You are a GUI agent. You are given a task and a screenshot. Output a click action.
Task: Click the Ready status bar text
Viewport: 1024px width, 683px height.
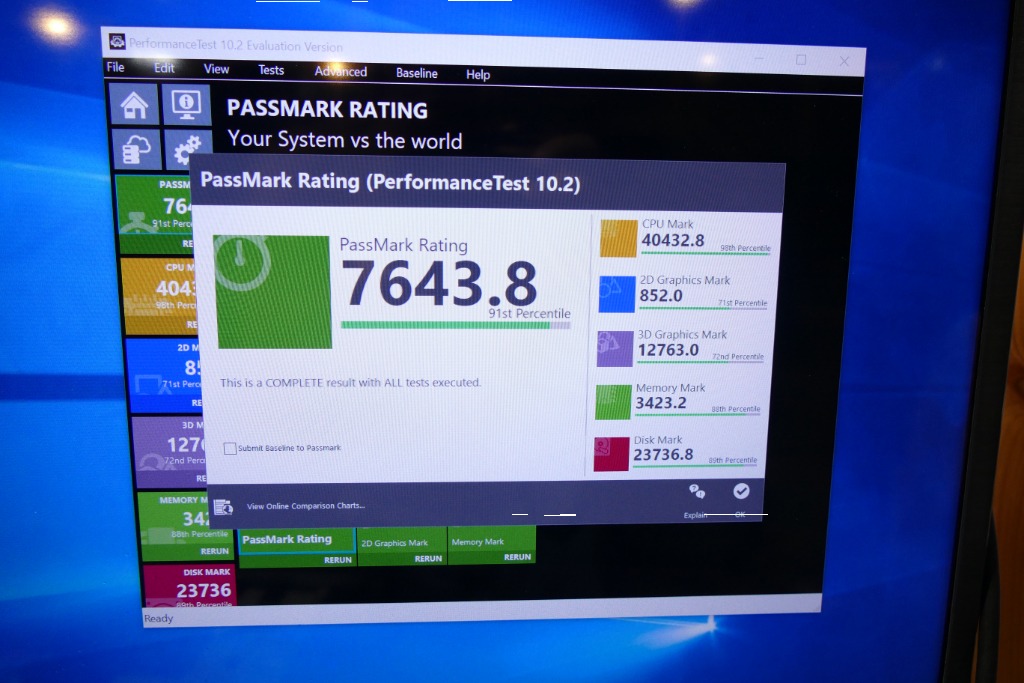pos(159,618)
